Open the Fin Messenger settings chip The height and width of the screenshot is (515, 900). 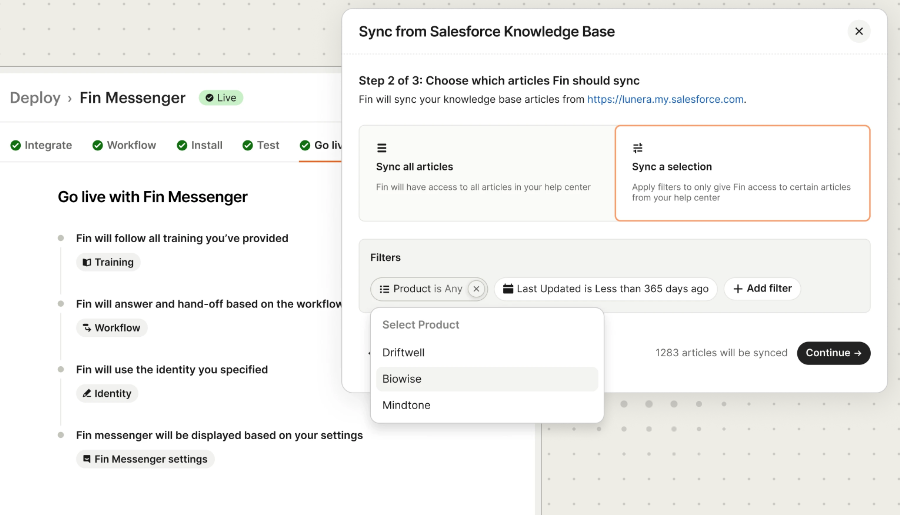tap(145, 459)
